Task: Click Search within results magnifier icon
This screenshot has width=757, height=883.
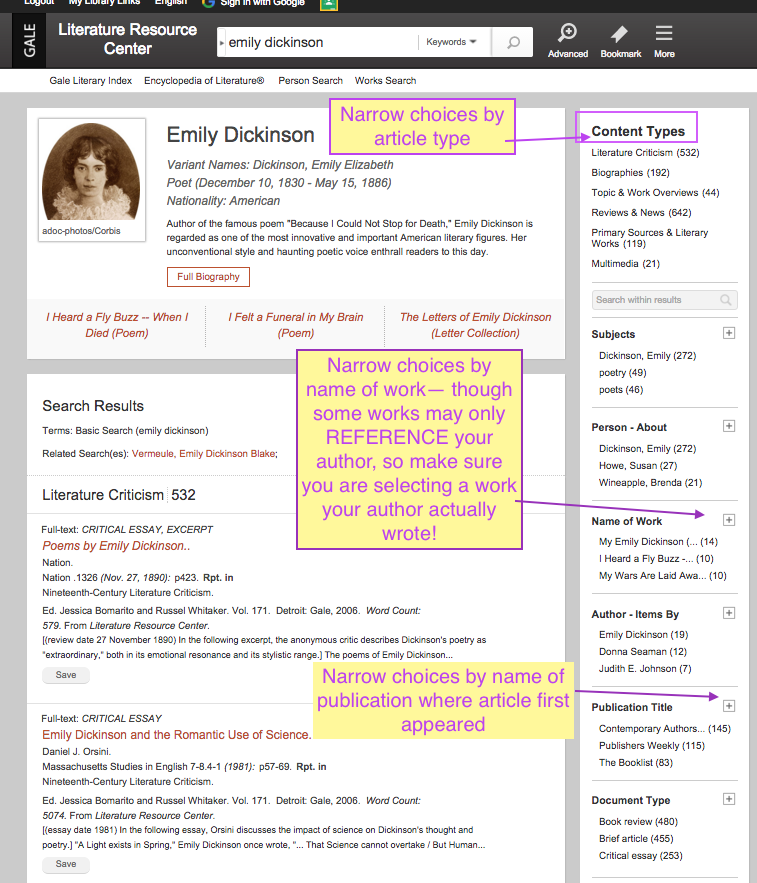Action: (x=726, y=300)
